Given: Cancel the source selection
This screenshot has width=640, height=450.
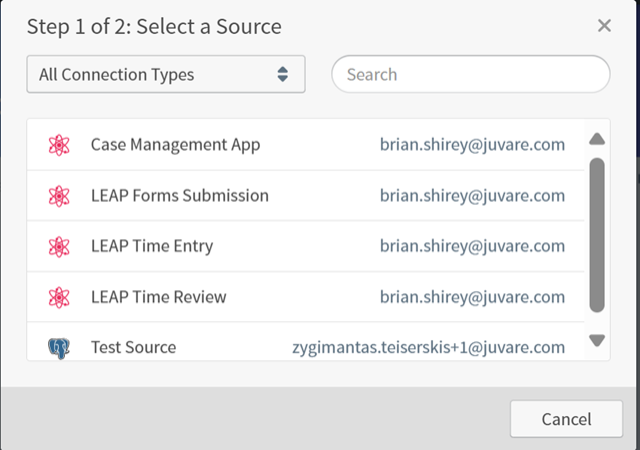Looking at the screenshot, I should (x=566, y=419).
